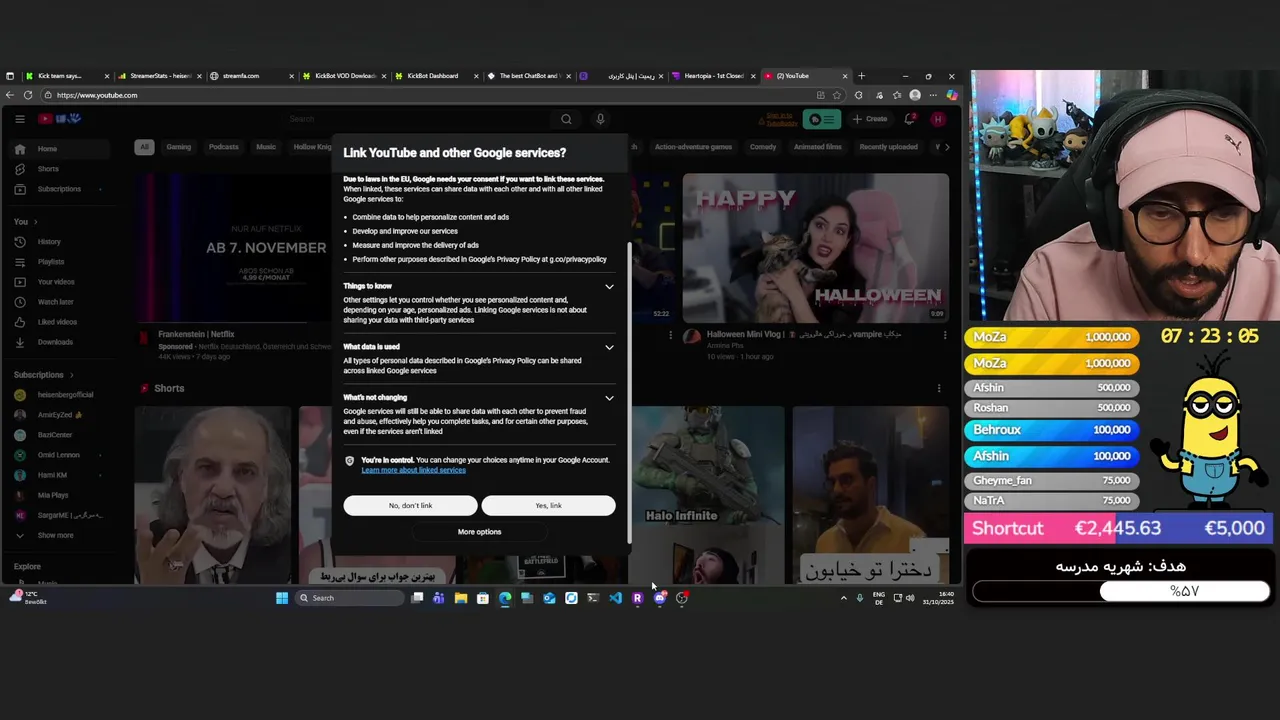
Task: Select Action-adventure games chip
Action: pos(693,147)
